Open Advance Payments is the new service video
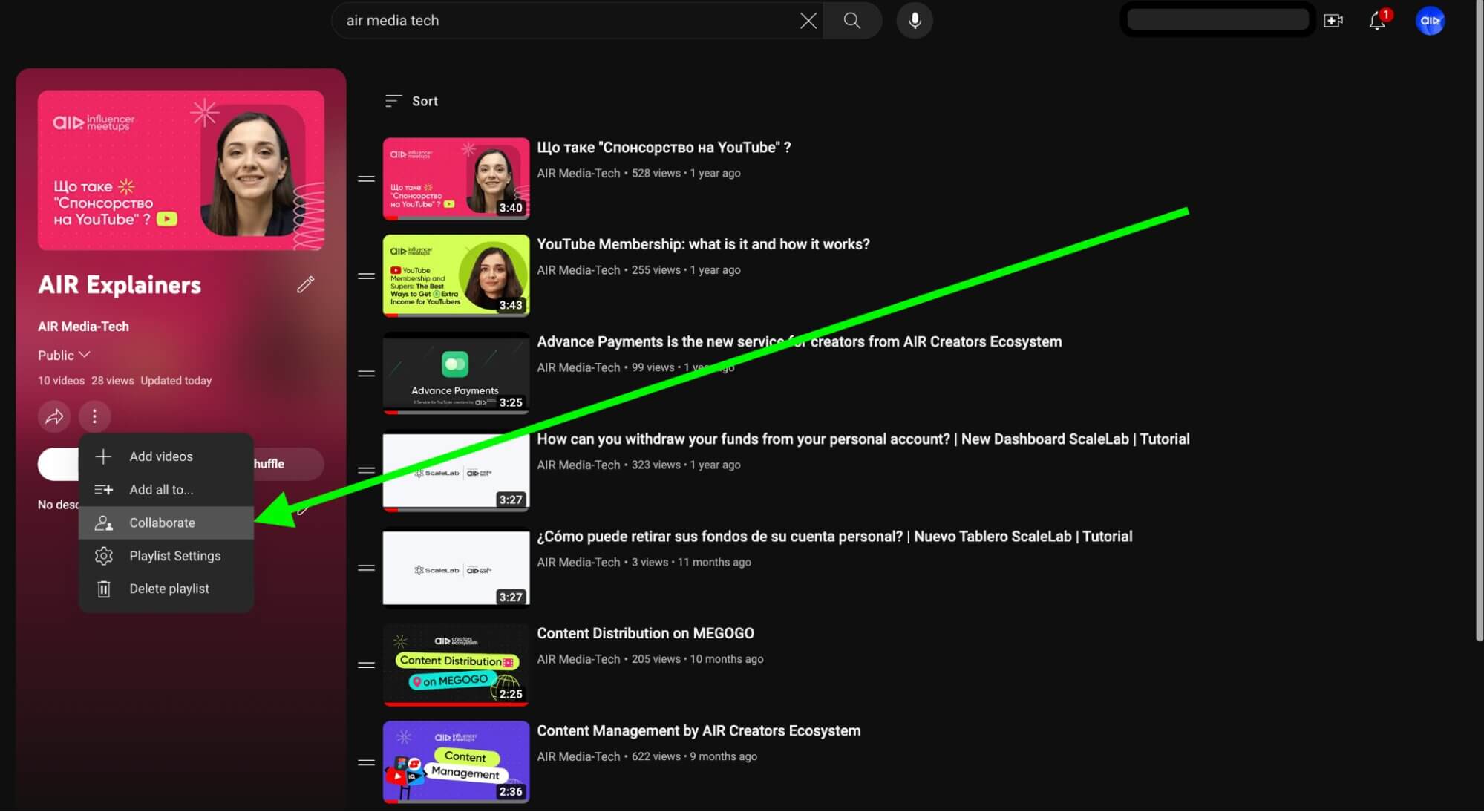 click(x=799, y=341)
